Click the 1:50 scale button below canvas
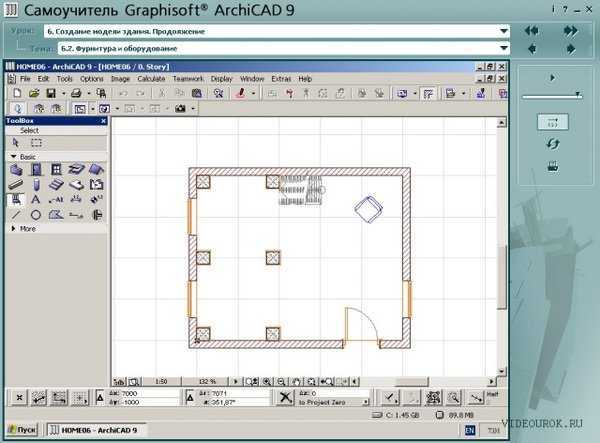The width and height of the screenshot is (600, 443). [x=161, y=381]
